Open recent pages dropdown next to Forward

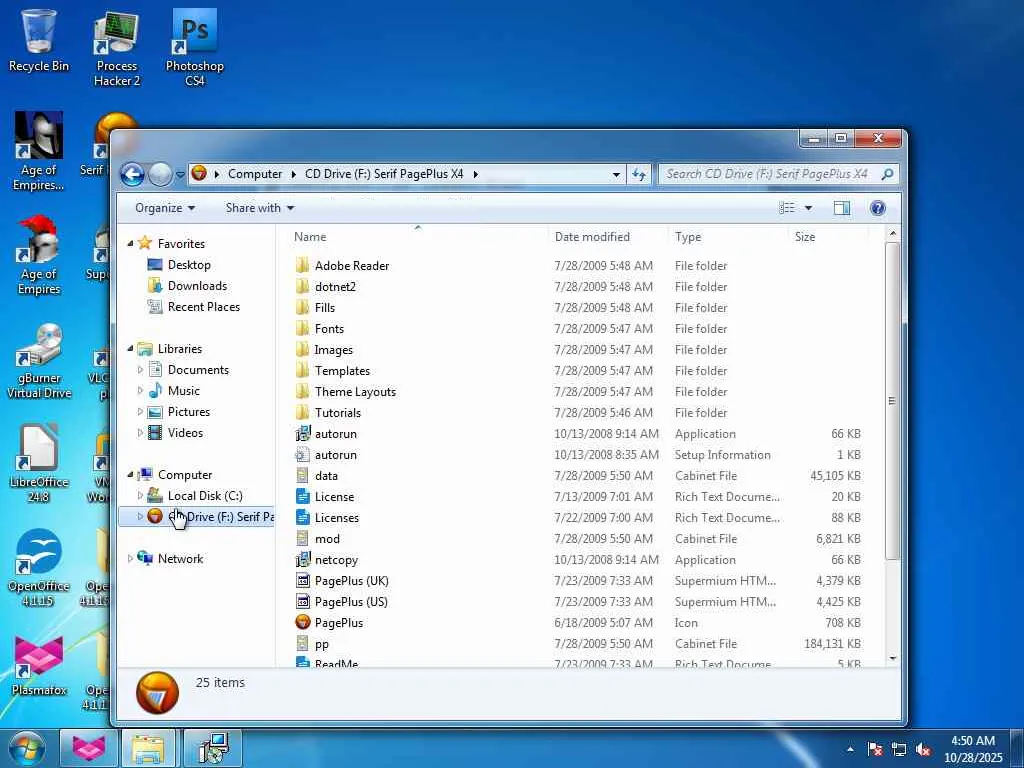[180, 175]
